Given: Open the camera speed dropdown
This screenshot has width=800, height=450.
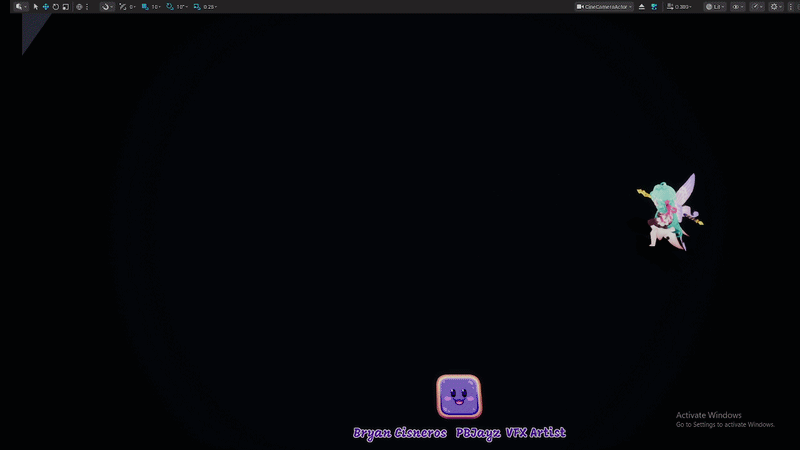Looking at the screenshot, I should [679, 7].
